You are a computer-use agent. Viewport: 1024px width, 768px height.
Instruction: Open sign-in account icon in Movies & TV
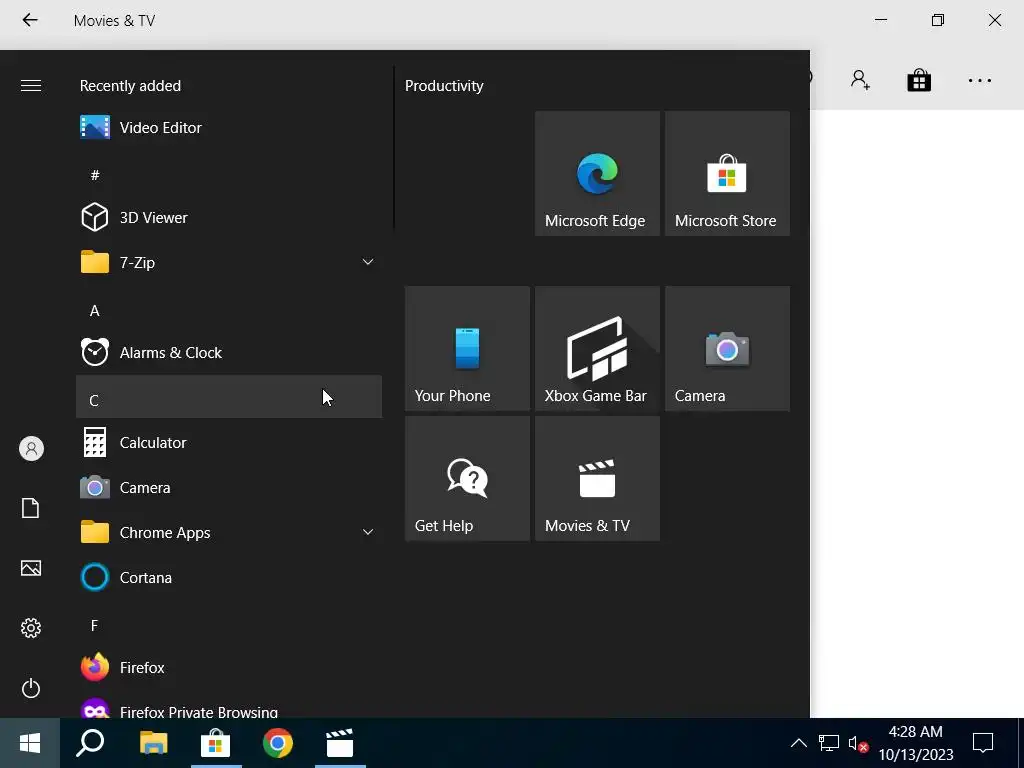click(x=860, y=80)
